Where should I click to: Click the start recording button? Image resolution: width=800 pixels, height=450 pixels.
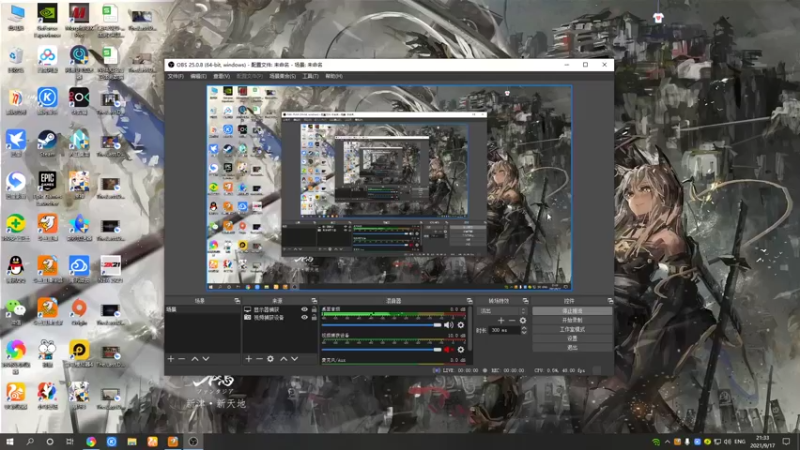coord(572,320)
